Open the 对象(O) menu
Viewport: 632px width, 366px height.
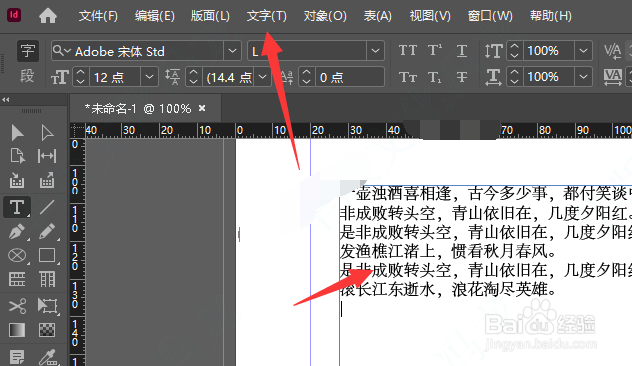325,16
